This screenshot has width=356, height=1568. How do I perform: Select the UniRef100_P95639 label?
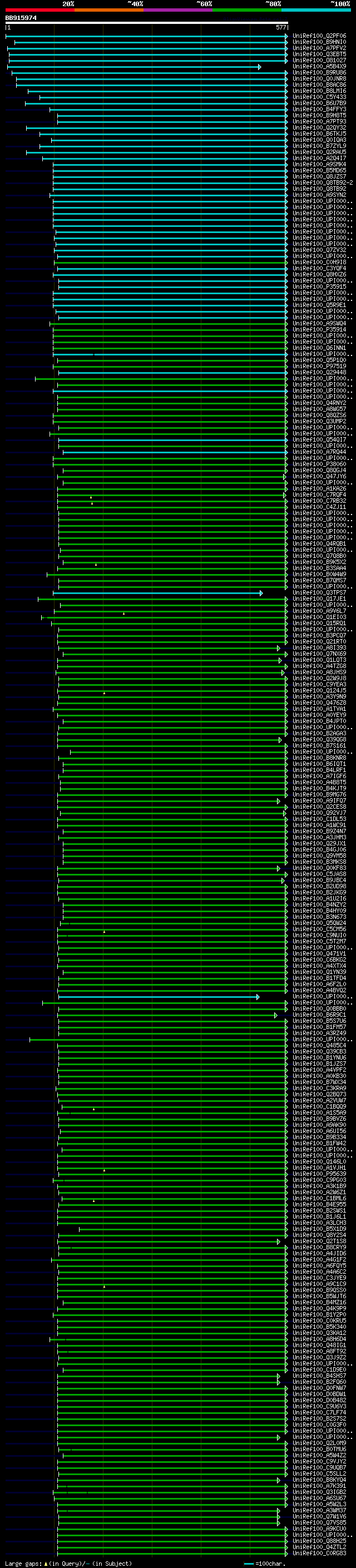pos(319,1174)
